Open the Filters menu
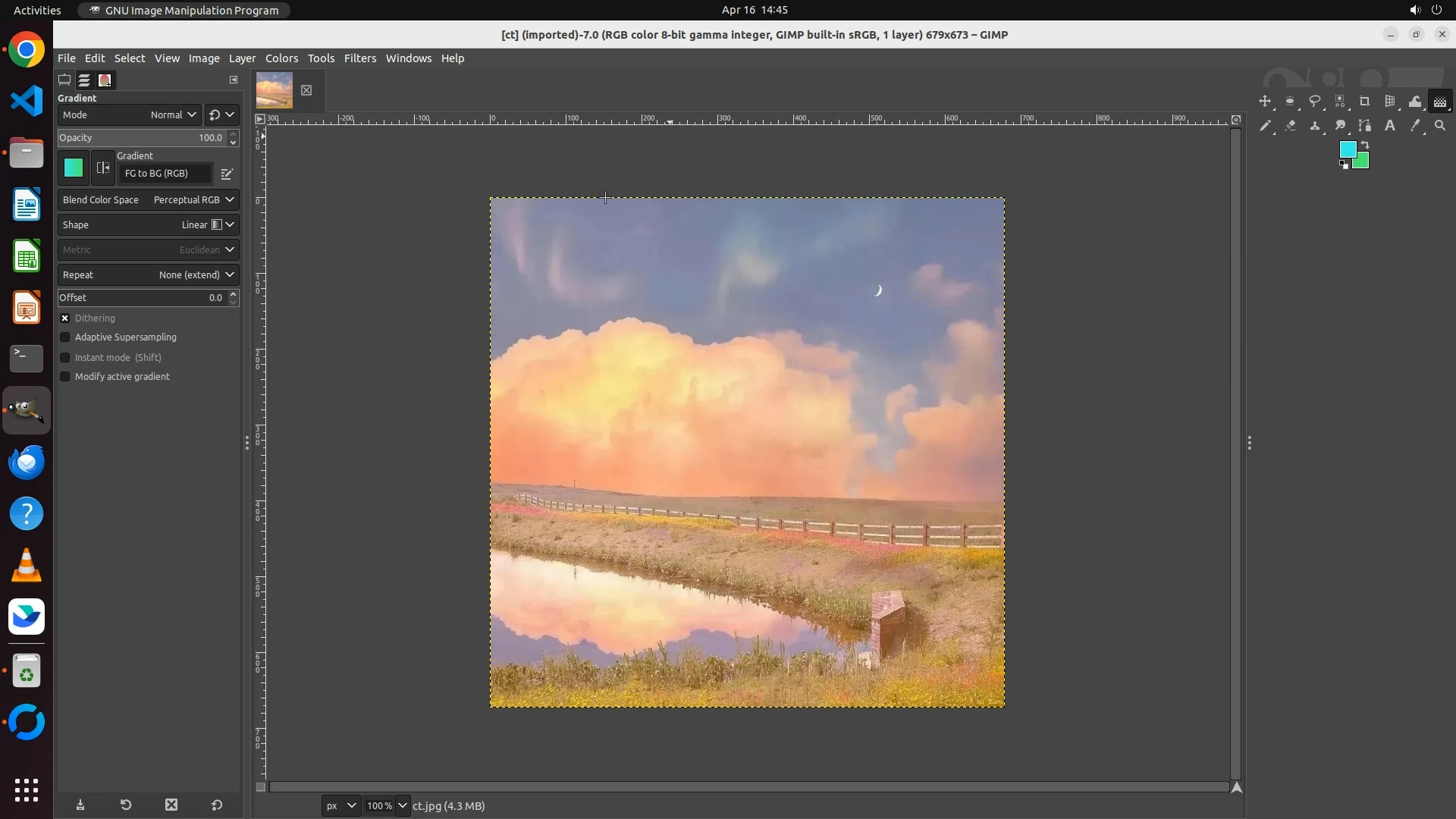 (359, 58)
